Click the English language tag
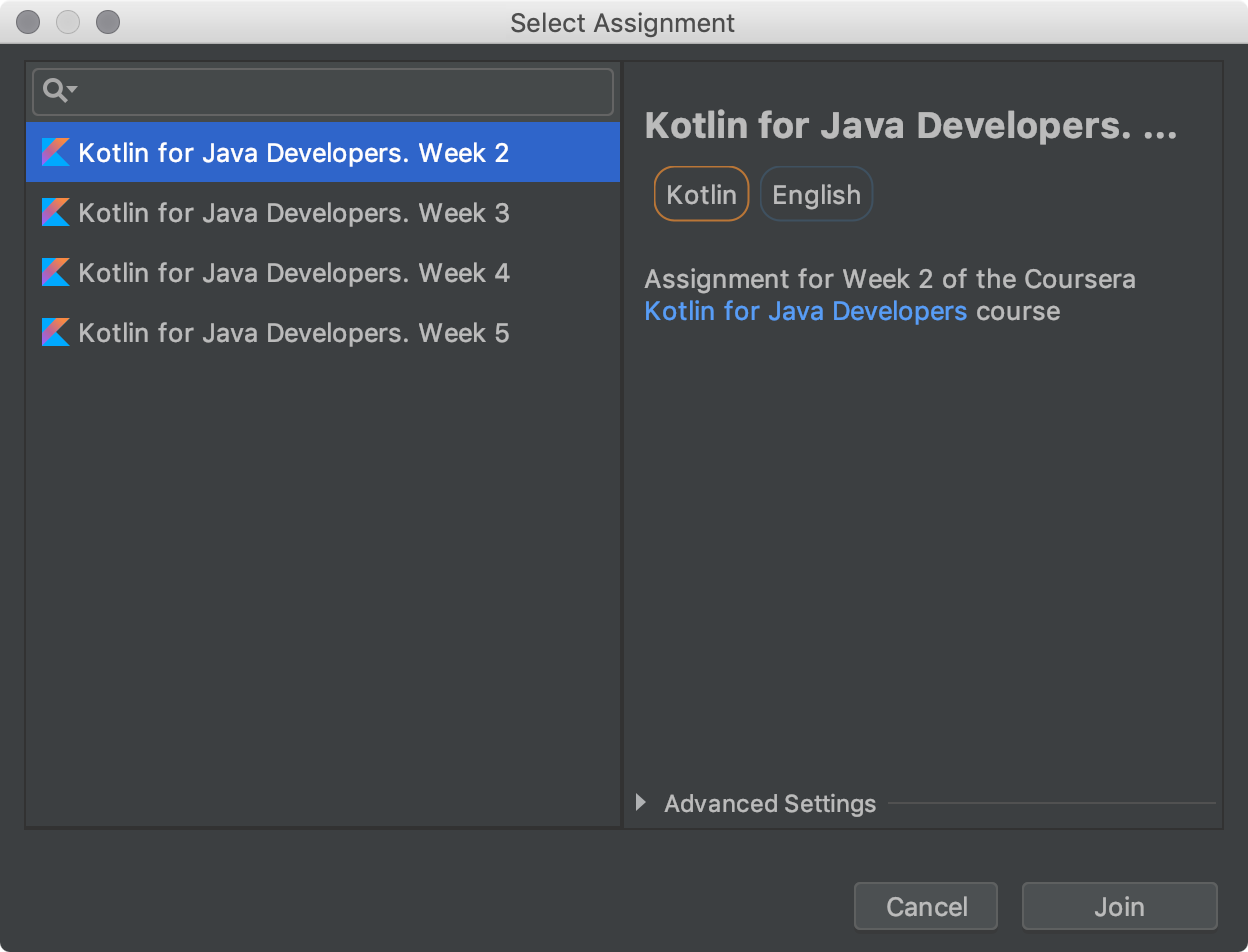This screenshot has width=1248, height=952. coord(816,194)
